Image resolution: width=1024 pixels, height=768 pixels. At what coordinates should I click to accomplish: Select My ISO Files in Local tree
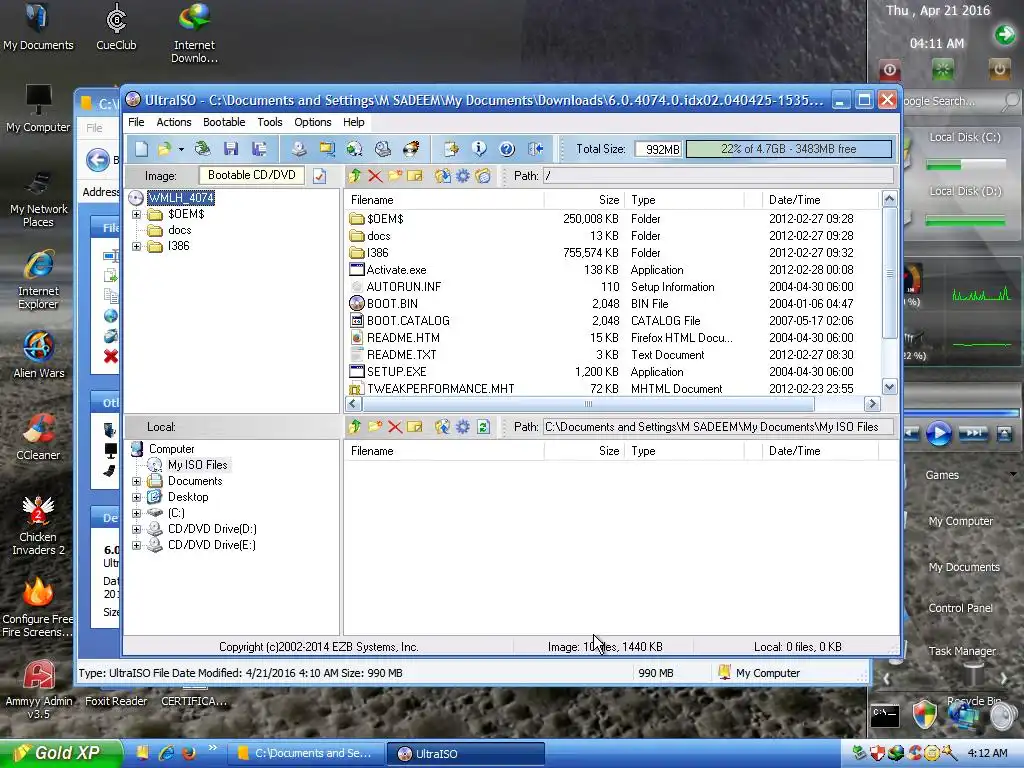coord(197,465)
